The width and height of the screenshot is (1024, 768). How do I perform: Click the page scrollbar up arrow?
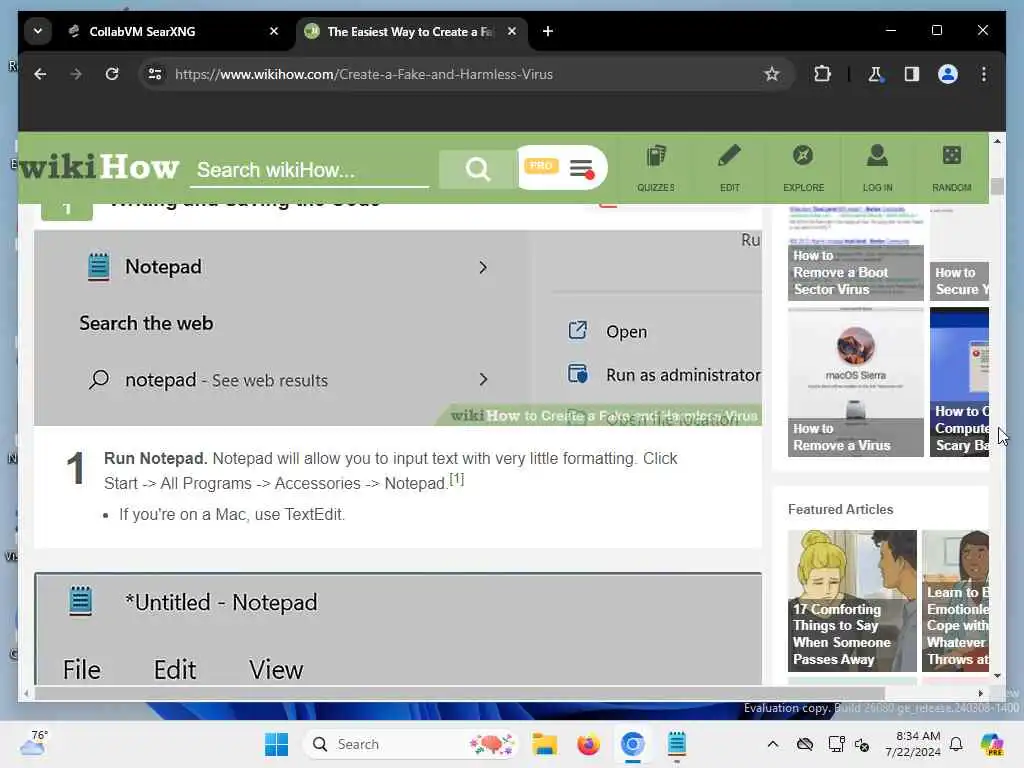(997, 140)
